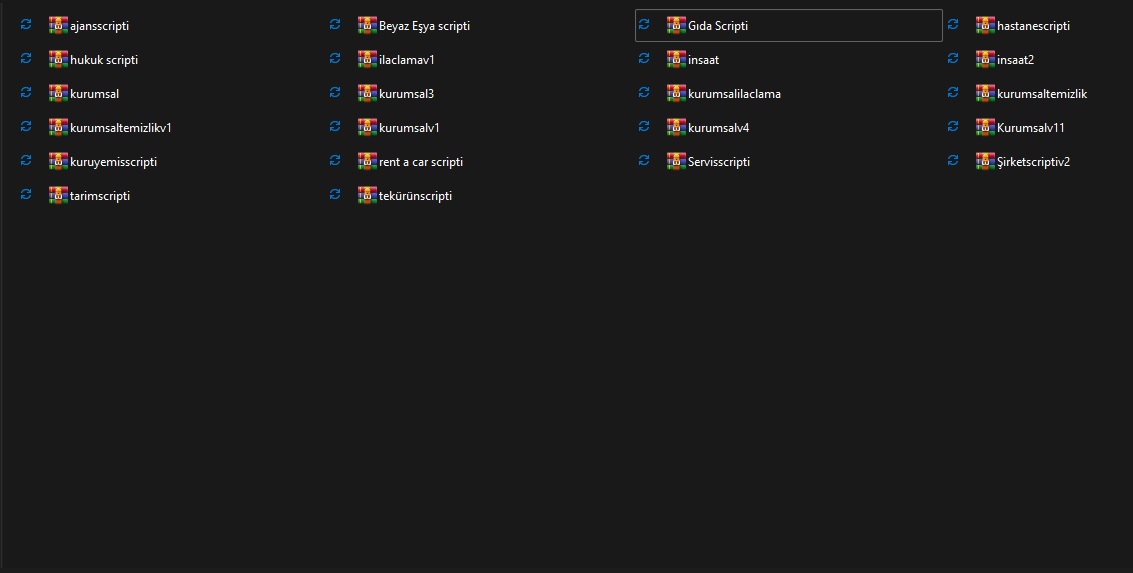
Task: Select the Kurumsalv11 file label
Action: pos(1029,128)
